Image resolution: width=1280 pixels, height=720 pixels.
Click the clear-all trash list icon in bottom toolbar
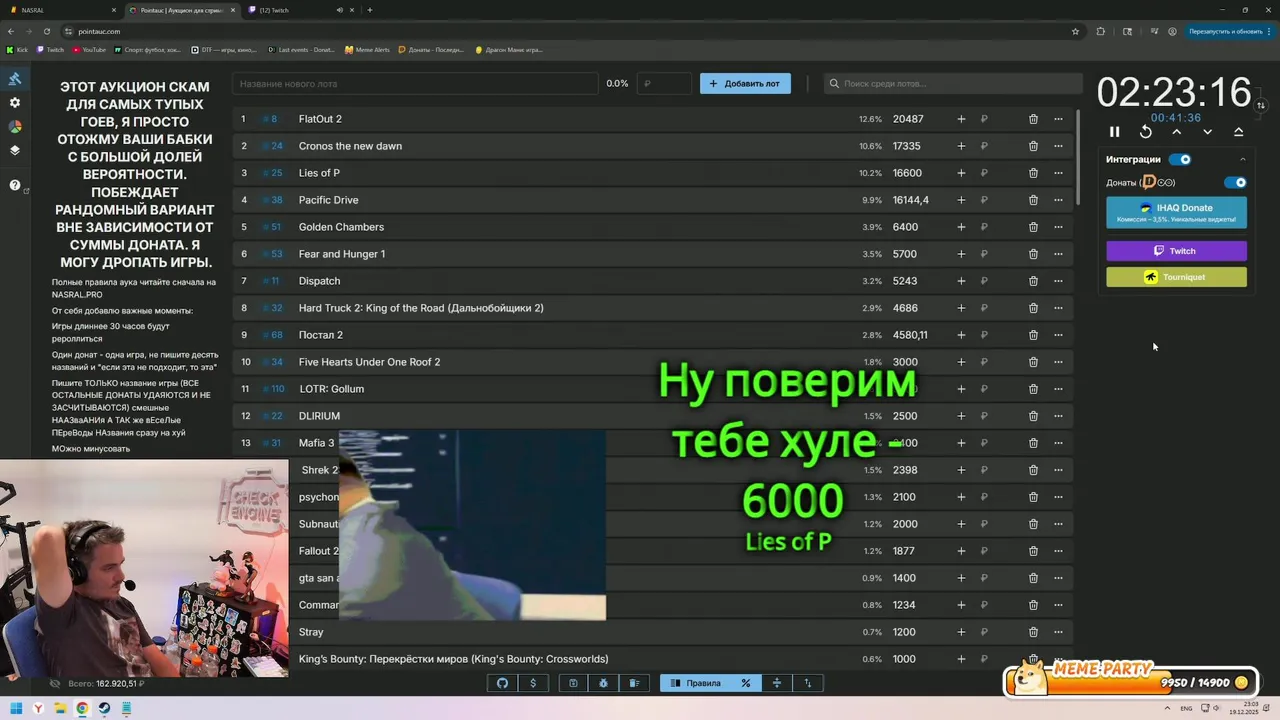click(634, 683)
